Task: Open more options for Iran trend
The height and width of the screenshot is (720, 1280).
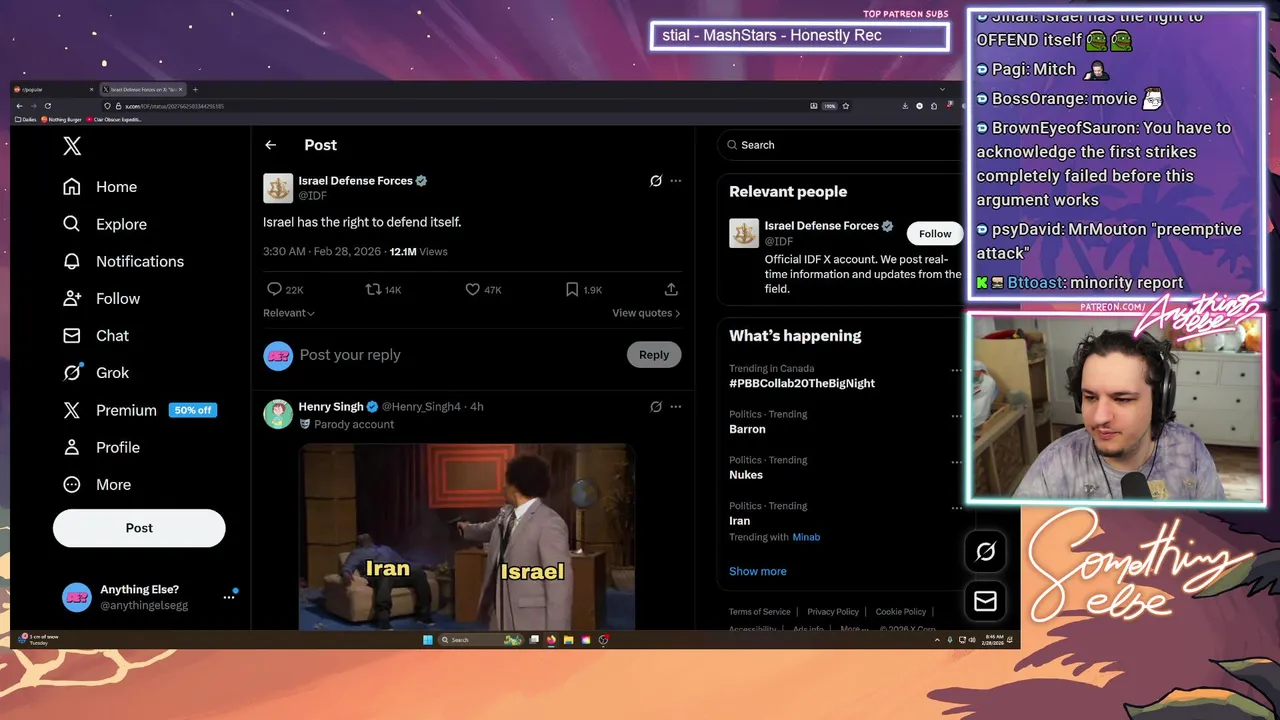Action: pyautogui.click(x=956, y=508)
